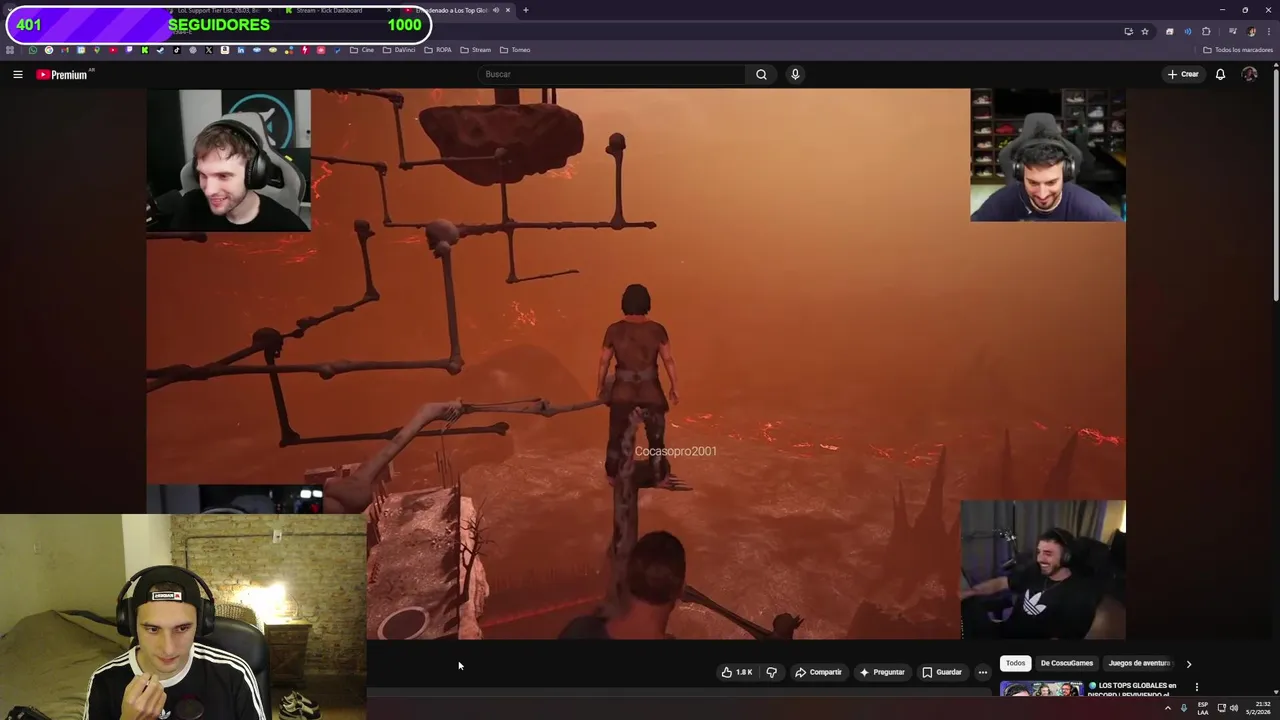Select the Todos filter chip
Screen dimensions: 1280x720
[1015, 663]
